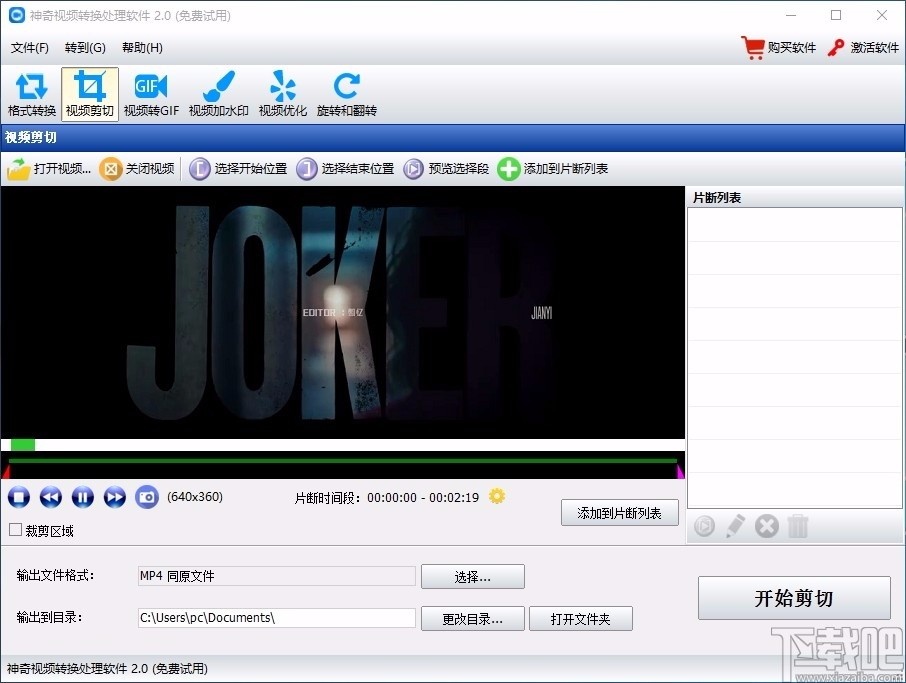
Task: Stop video playback
Action: pyautogui.click(x=18, y=497)
